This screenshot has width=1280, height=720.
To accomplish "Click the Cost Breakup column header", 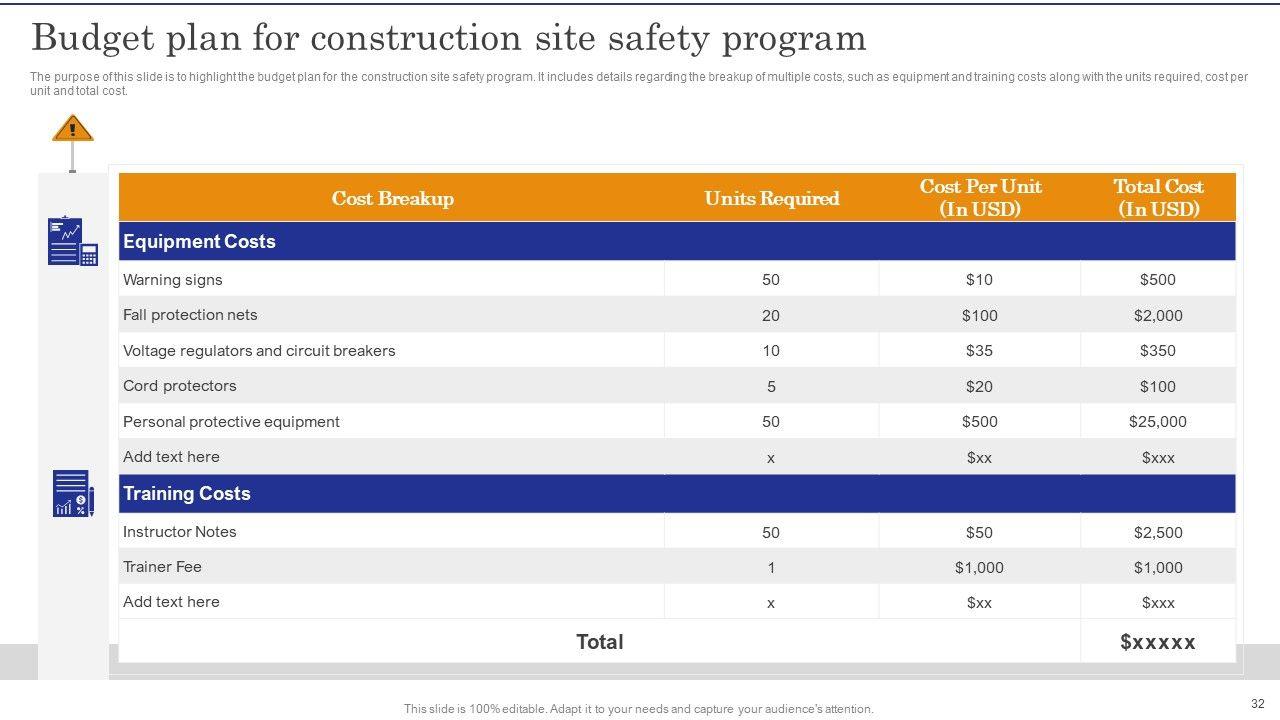I will point(392,198).
